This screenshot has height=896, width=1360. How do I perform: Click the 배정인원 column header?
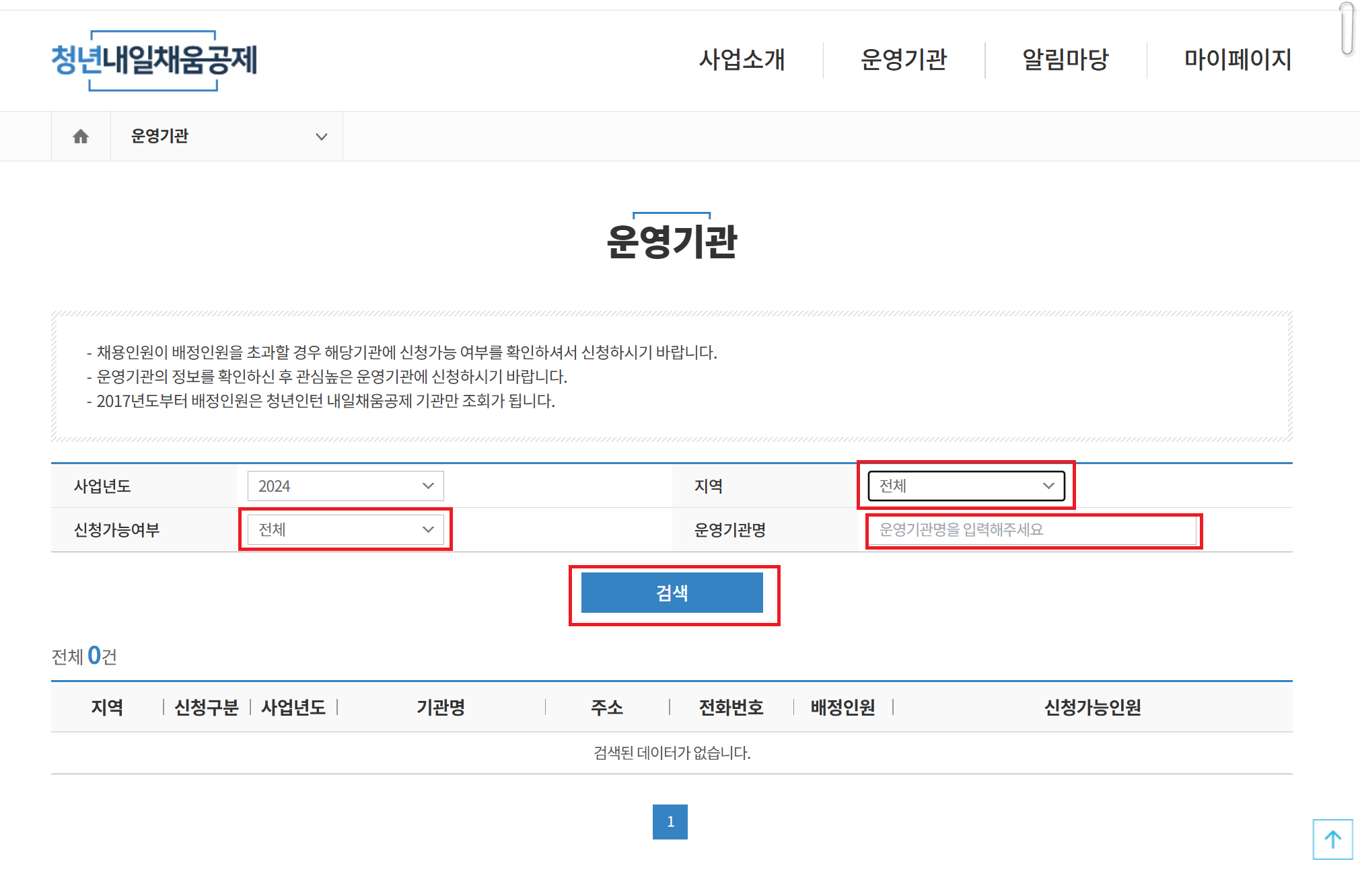point(843,707)
